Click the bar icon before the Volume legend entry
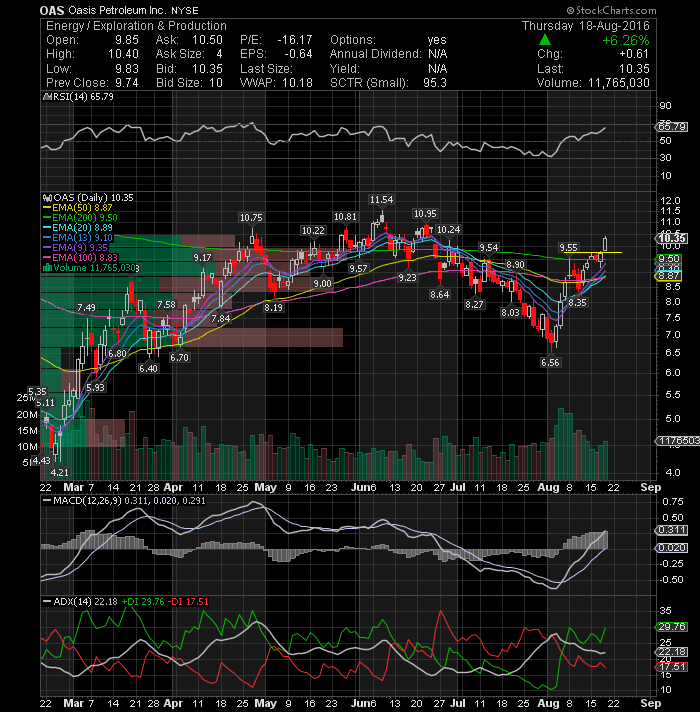700x712 pixels. 47,267
